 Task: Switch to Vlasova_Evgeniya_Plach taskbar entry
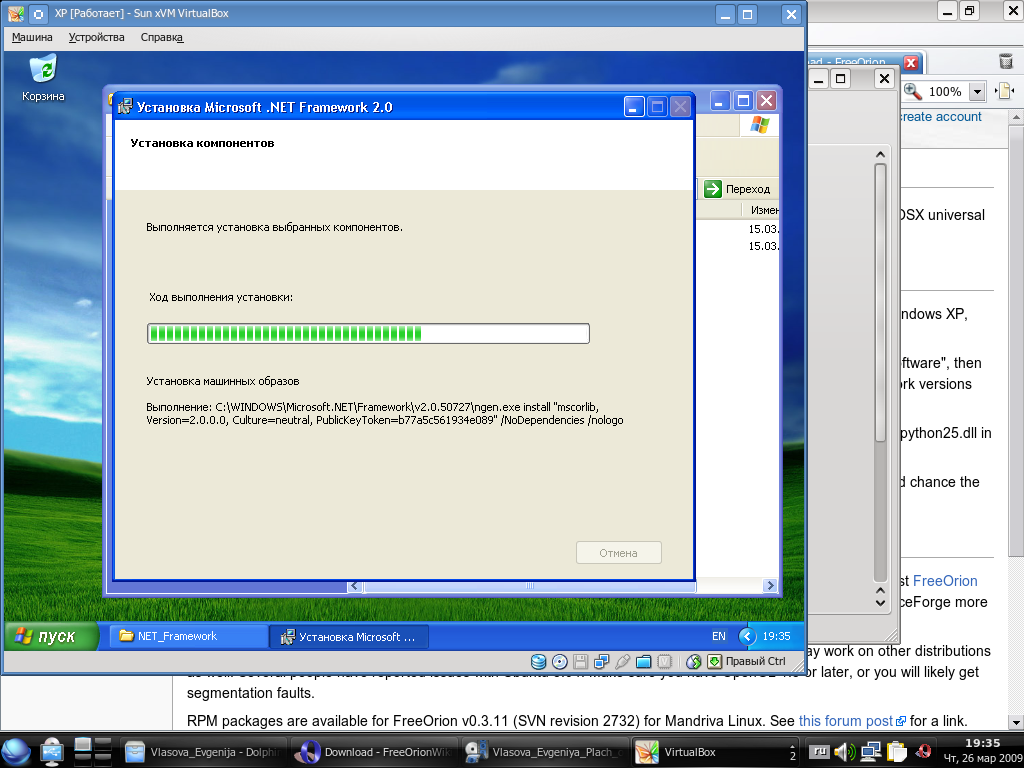tap(545, 752)
